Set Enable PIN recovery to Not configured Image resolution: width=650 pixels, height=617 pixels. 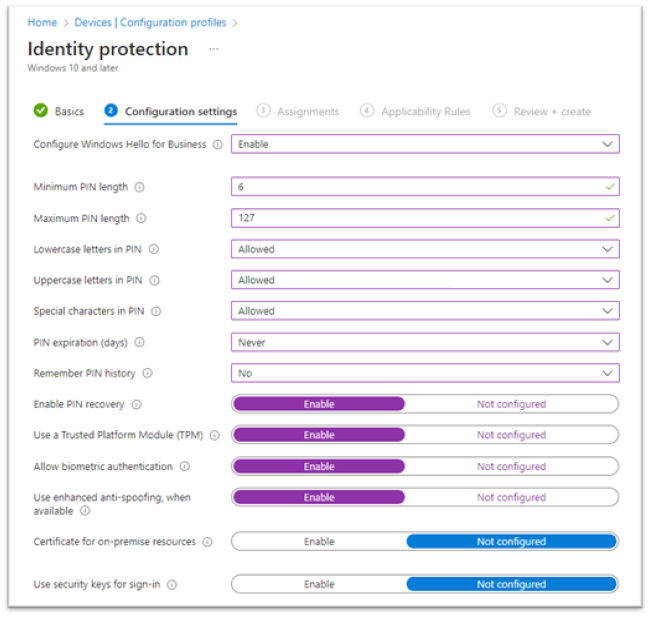(511, 404)
